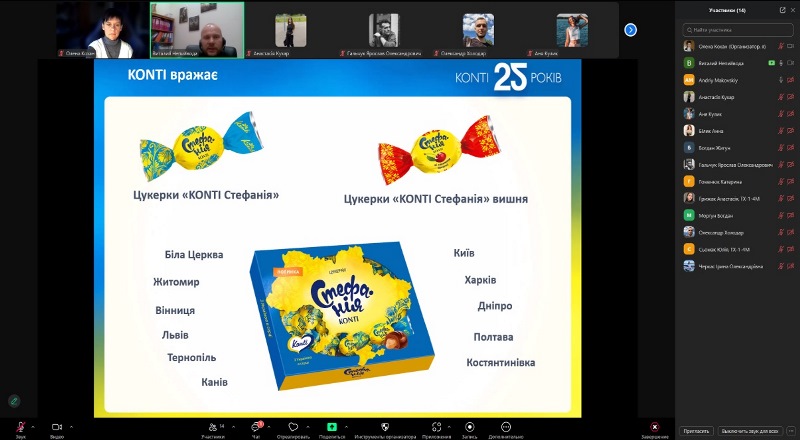
Task: Open video options arrow beside camera
Action: (x=71, y=427)
